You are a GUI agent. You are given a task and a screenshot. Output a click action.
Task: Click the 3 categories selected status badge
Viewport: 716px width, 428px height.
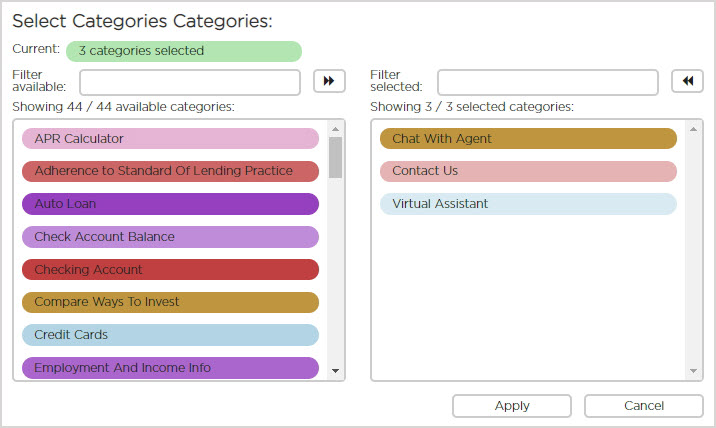[184, 51]
